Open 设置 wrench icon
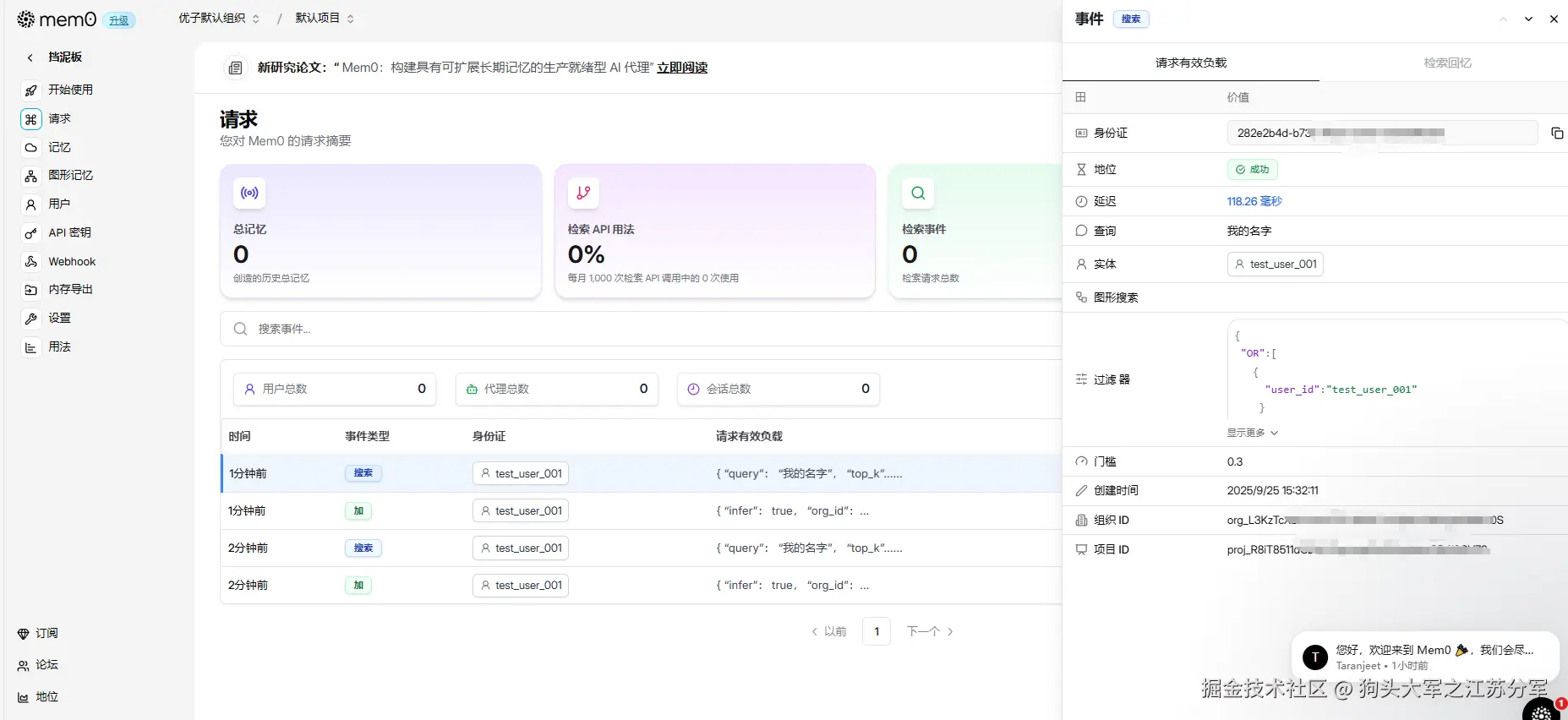The height and width of the screenshot is (720, 1568). (x=31, y=319)
